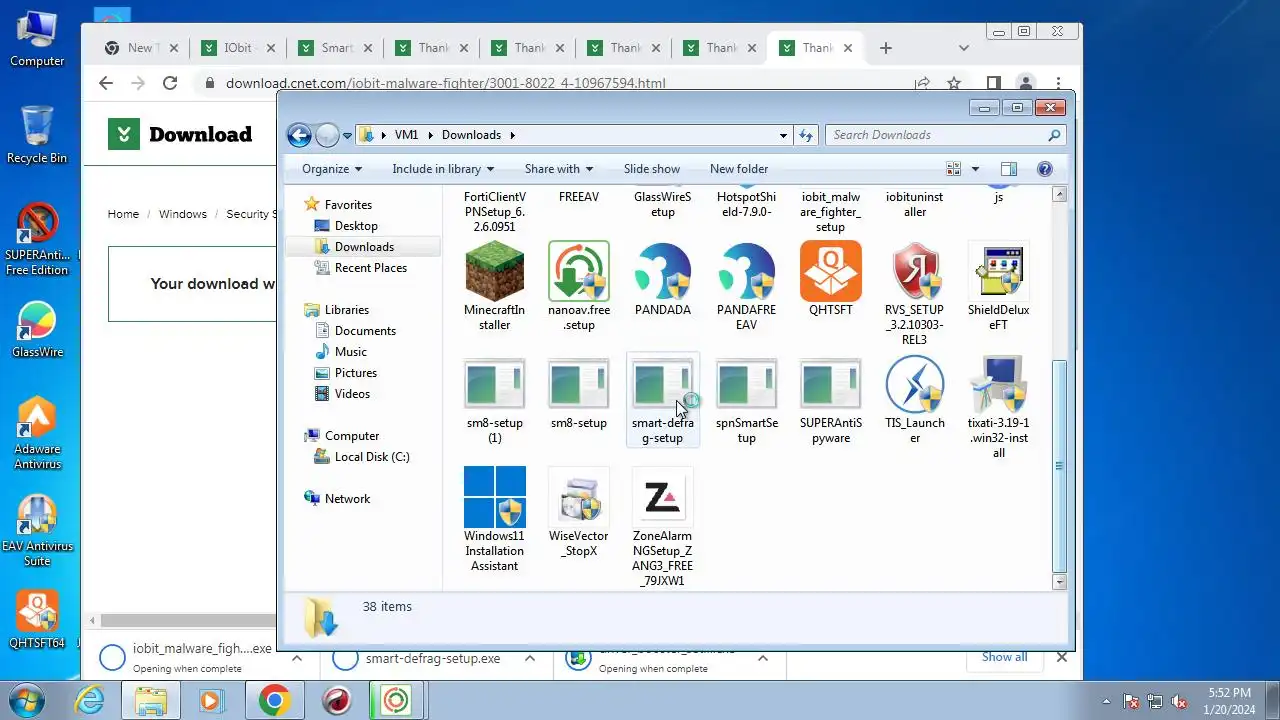Select the SUPERAntiSpyware file in Downloads
Image resolution: width=1280 pixels, height=720 pixels.
(830, 384)
